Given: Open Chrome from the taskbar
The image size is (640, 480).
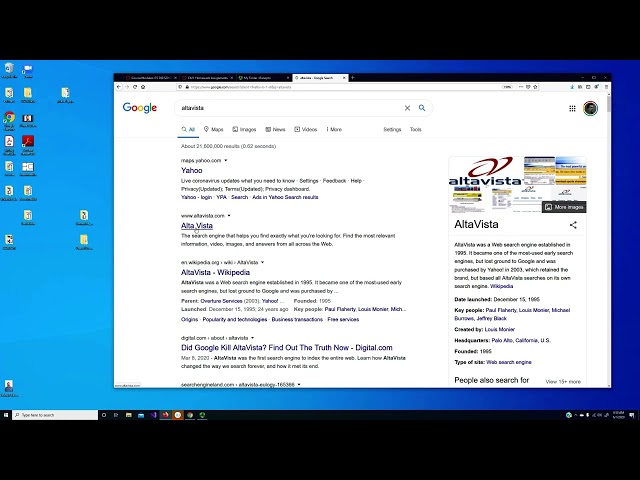Looking at the screenshot, I should [190, 415].
